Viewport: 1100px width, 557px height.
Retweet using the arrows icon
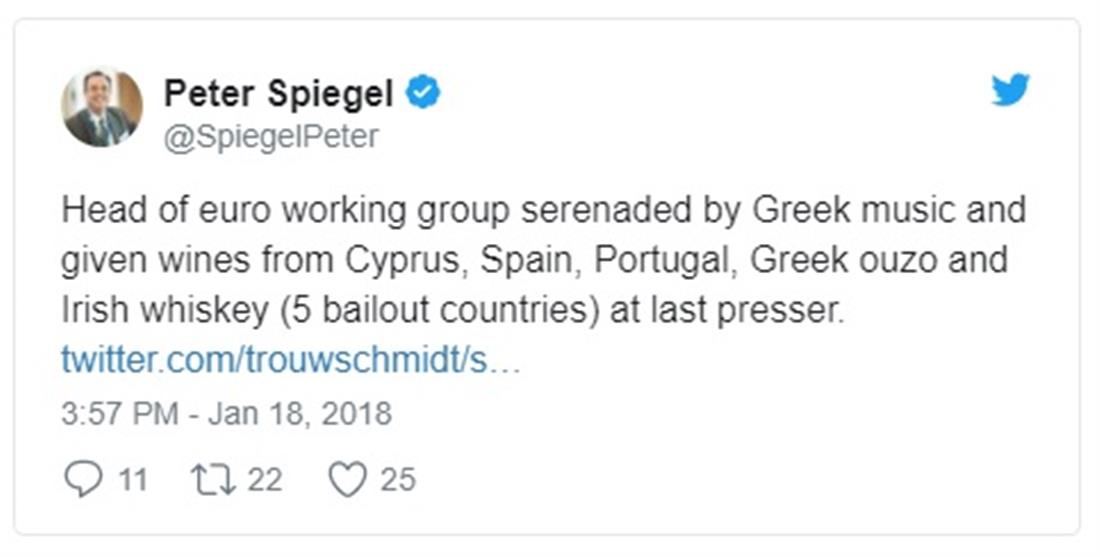(x=211, y=480)
